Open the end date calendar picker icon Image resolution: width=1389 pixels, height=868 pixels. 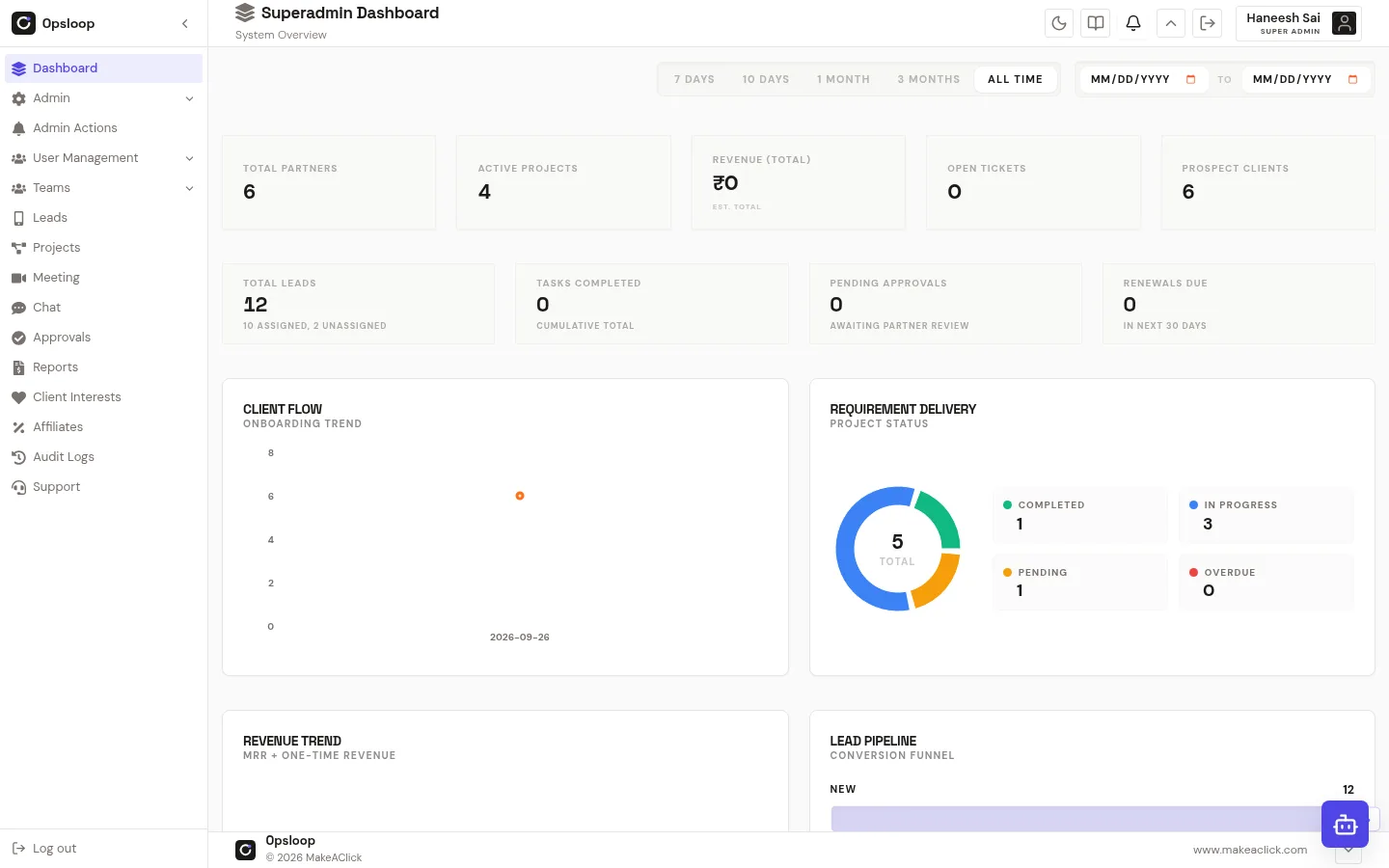click(x=1352, y=79)
